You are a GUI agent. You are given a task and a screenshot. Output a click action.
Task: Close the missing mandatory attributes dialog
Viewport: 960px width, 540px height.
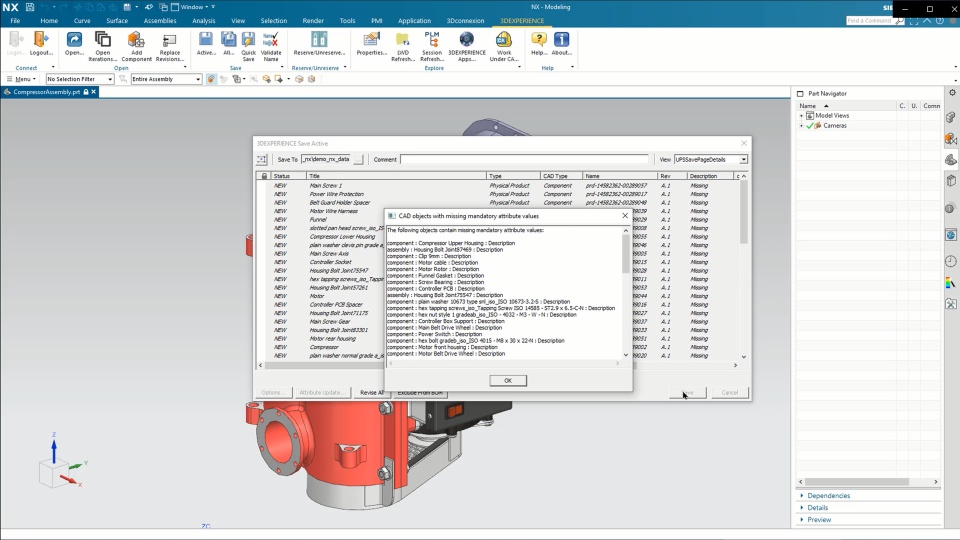tap(624, 216)
